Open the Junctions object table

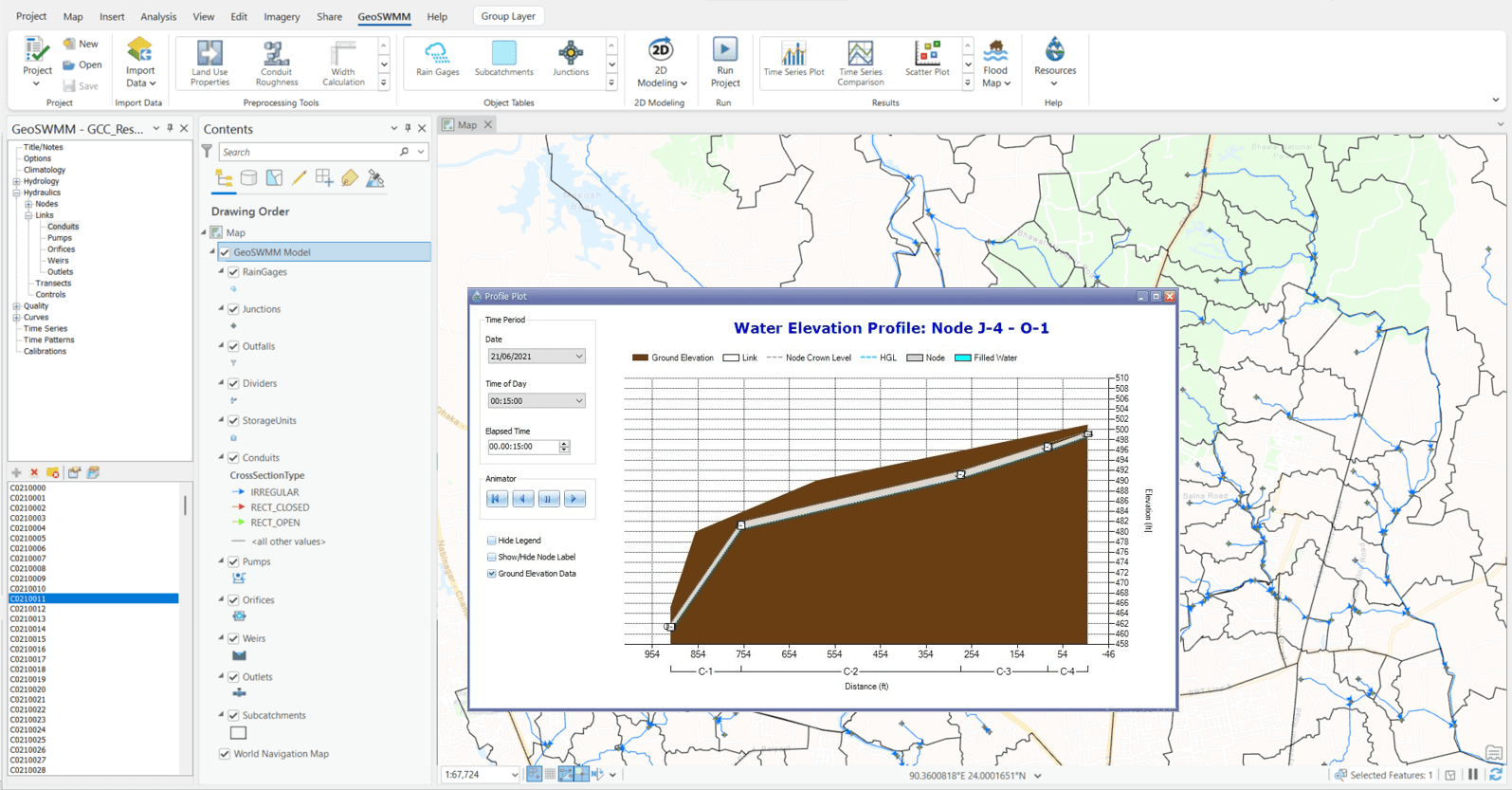click(x=571, y=59)
